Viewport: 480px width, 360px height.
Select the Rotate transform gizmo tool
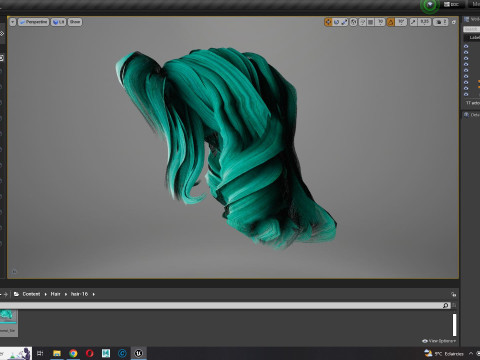tap(336, 22)
